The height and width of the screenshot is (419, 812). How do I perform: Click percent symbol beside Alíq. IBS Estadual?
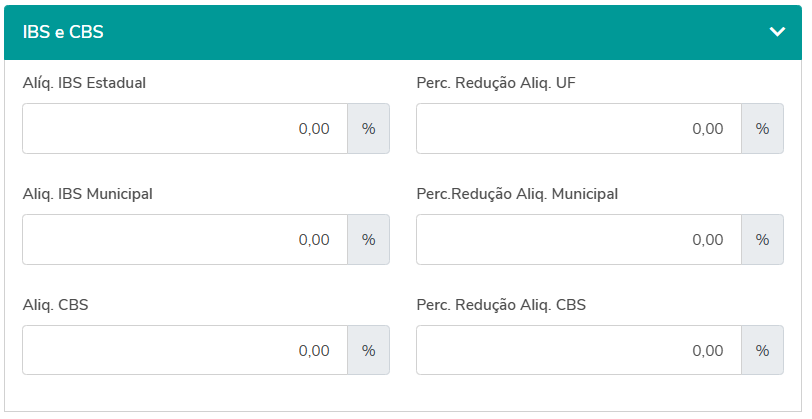(x=368, y=129)
